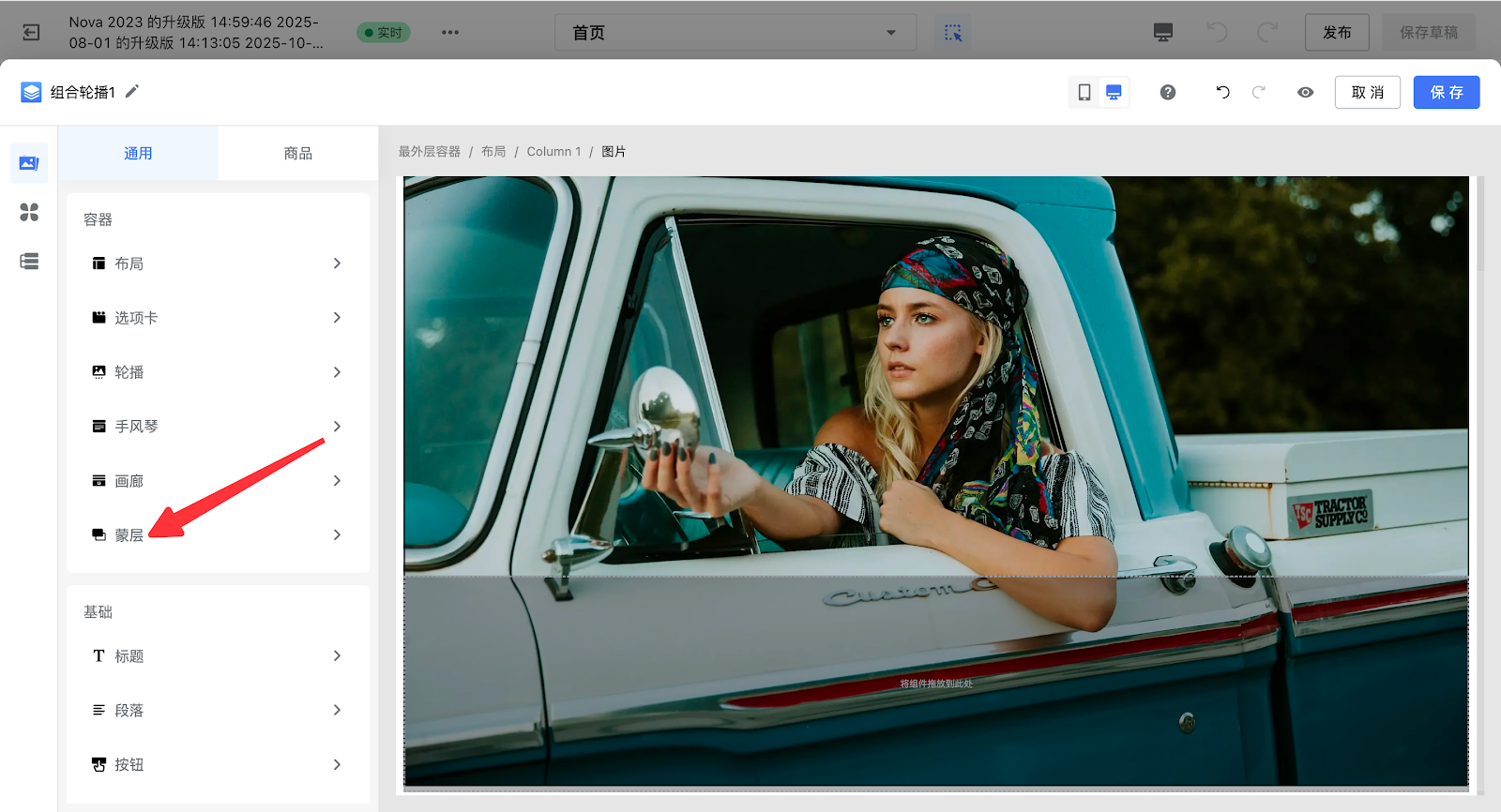
Task: Select the image widgets icon in sidebar
Action: (29, 163)
